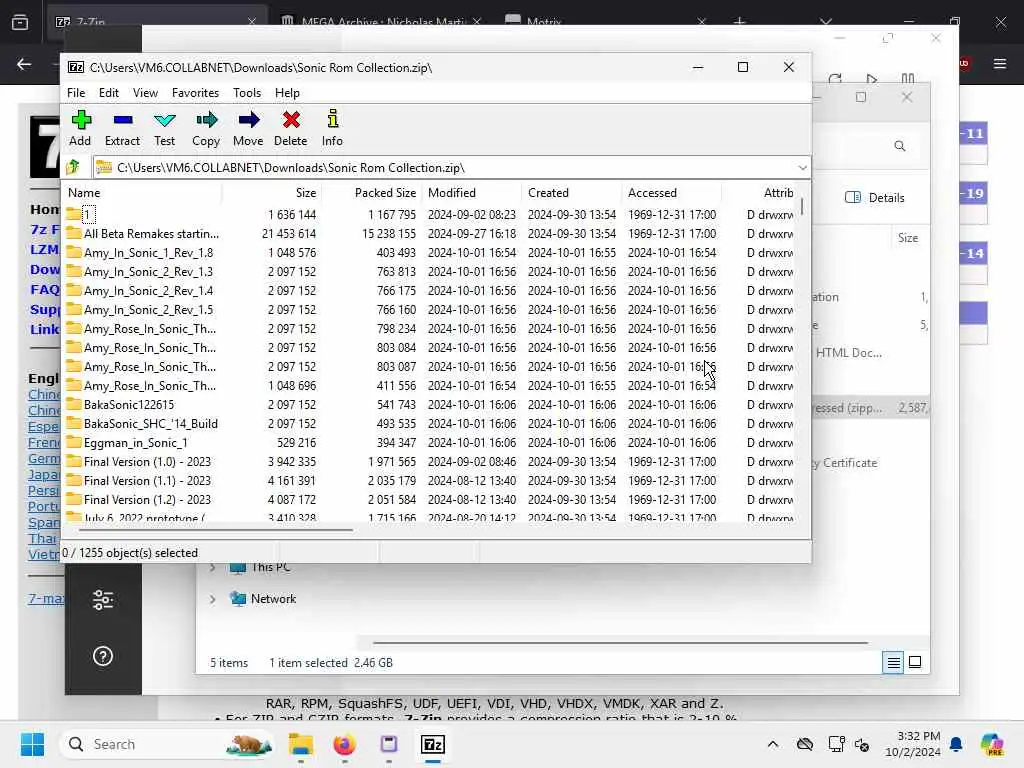Click size value 21 453 614
Viewport: 1024px width, 768px height.
coord(289,234)
